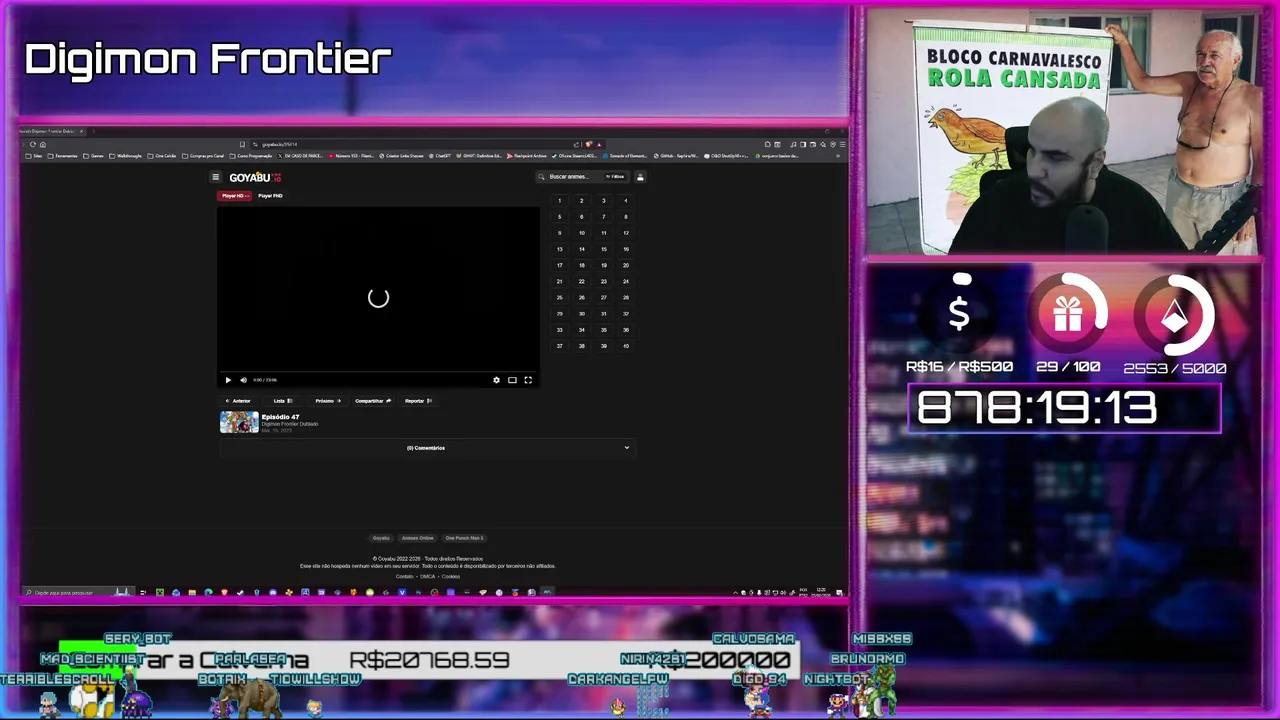The height and width of the screenshot is (720, 1280).
Task: Click taskbar clock
Action: click(823, 592)
